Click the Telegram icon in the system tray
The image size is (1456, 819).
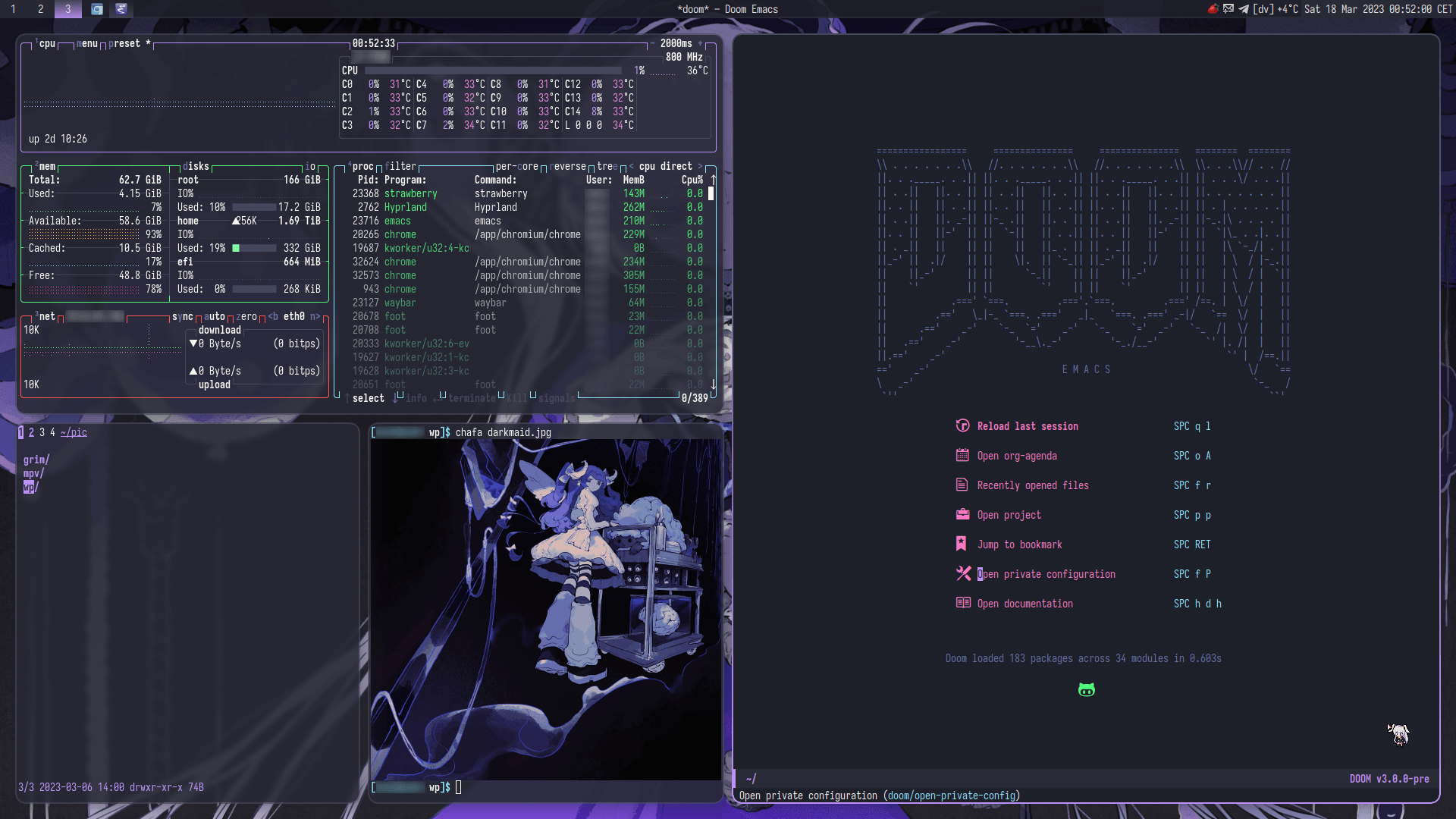click(x=1244, y=10)
